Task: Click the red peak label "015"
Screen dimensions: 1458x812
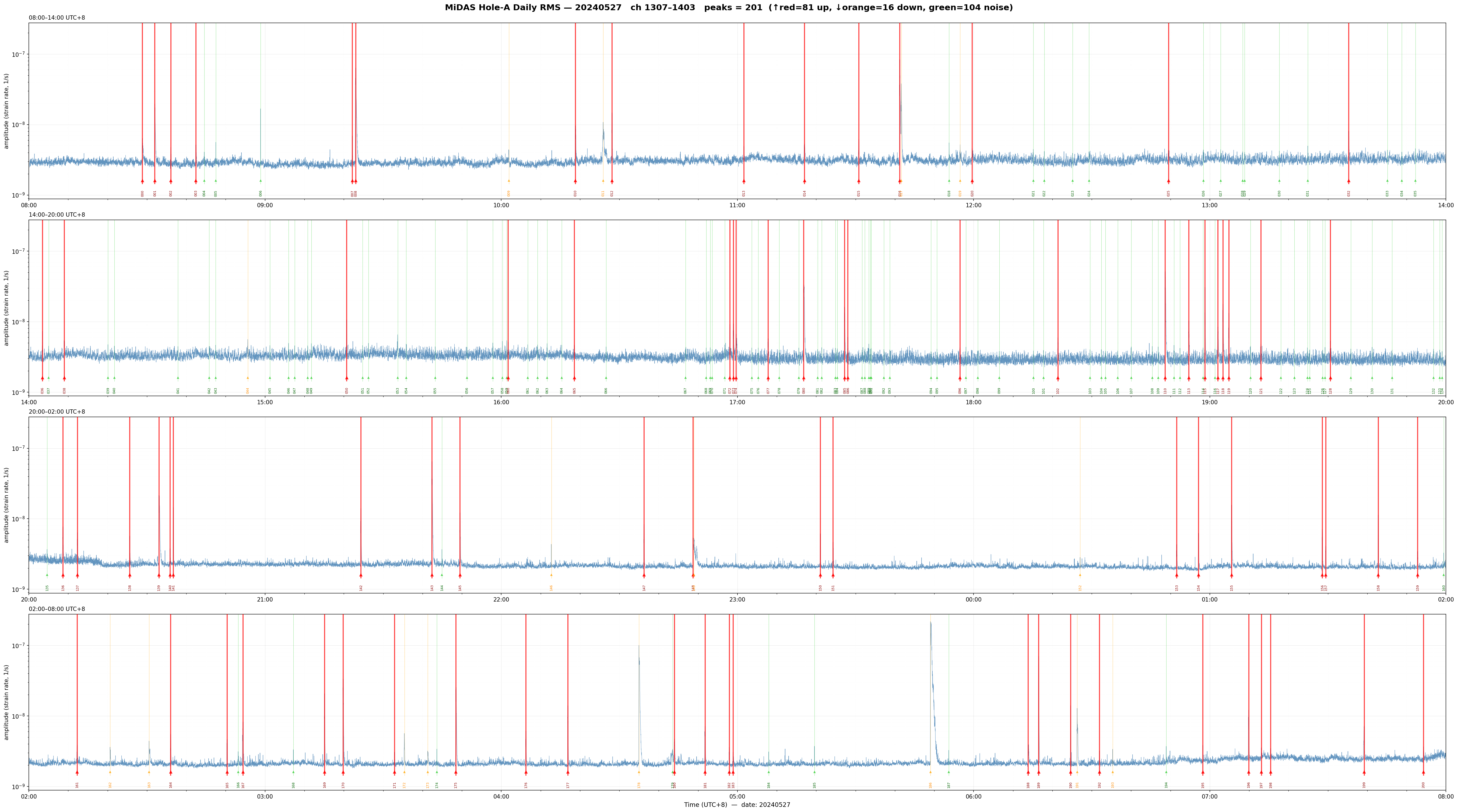Action: coord(859,194)
